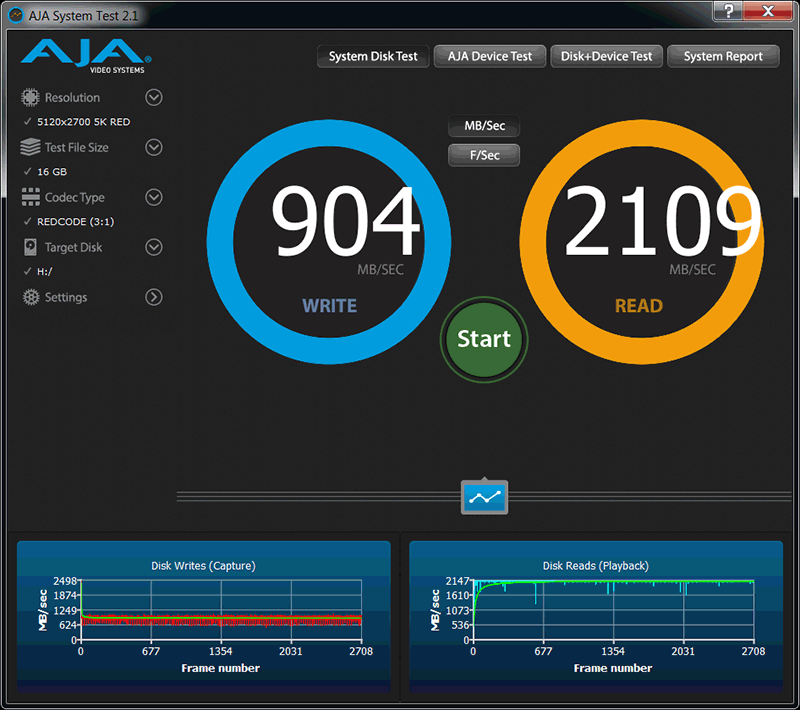Viewport: 800px width, 710px height.
Task: Click the Disk Reads playback graph
Action: pos(611,612)
